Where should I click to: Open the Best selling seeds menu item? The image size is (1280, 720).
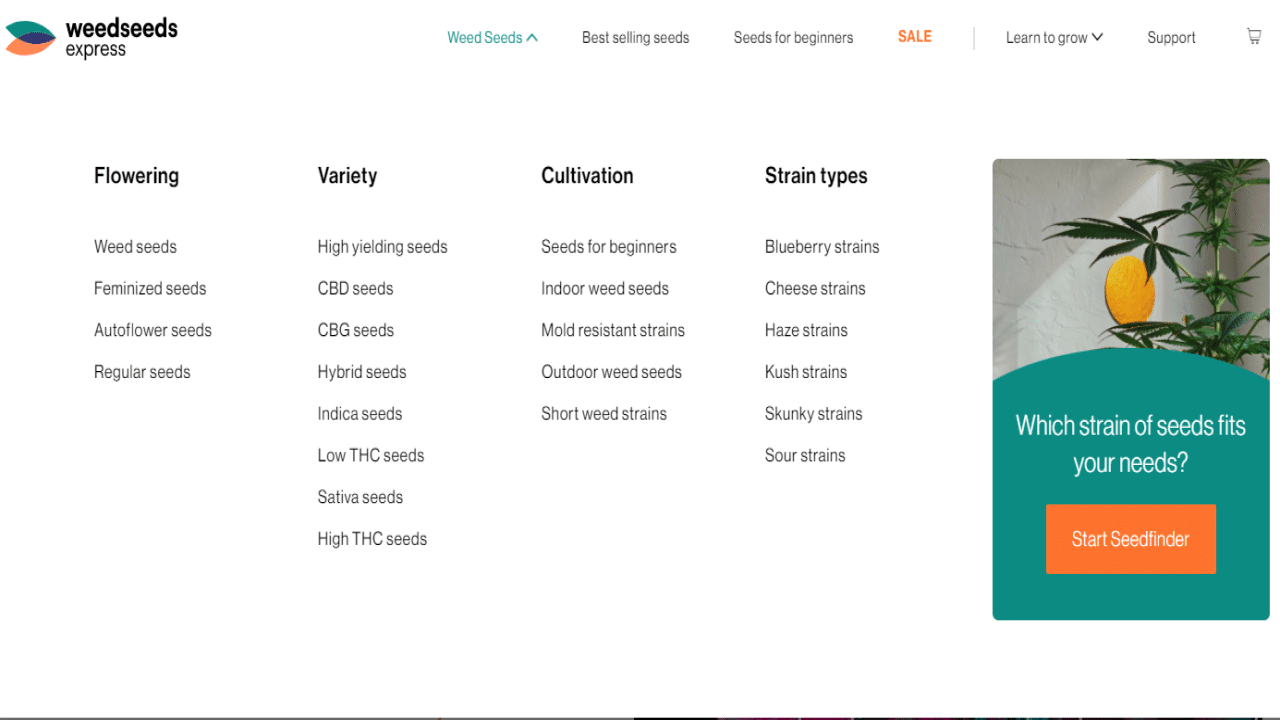tap(635, 38)
